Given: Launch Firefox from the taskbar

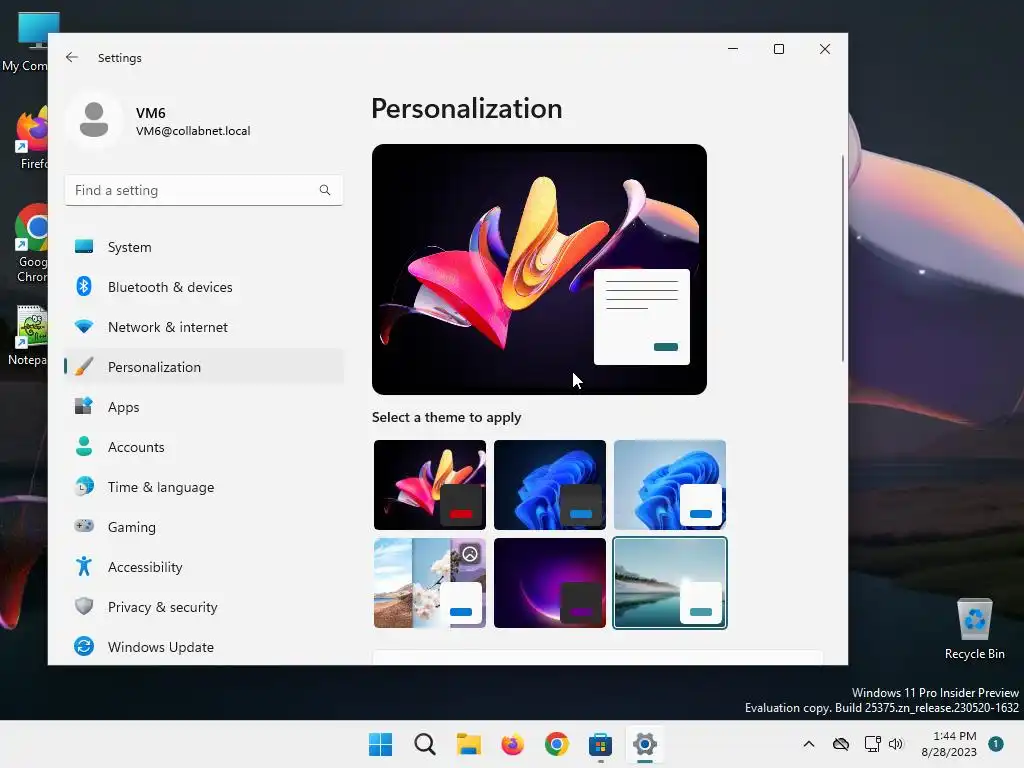Looking at the screenshot, I should 513,744.
